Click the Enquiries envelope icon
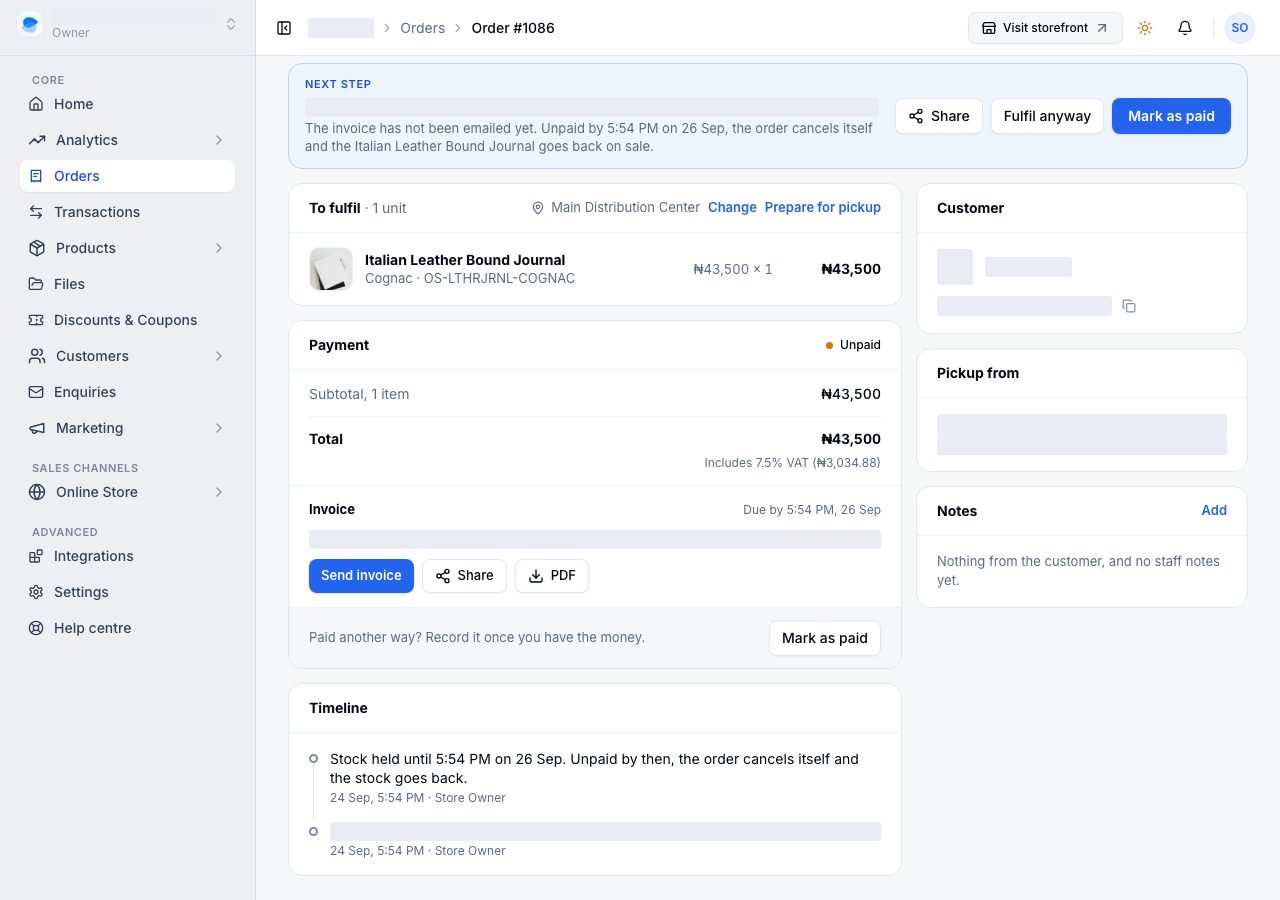The image size is (1280, 900). (x=36, y=392)
